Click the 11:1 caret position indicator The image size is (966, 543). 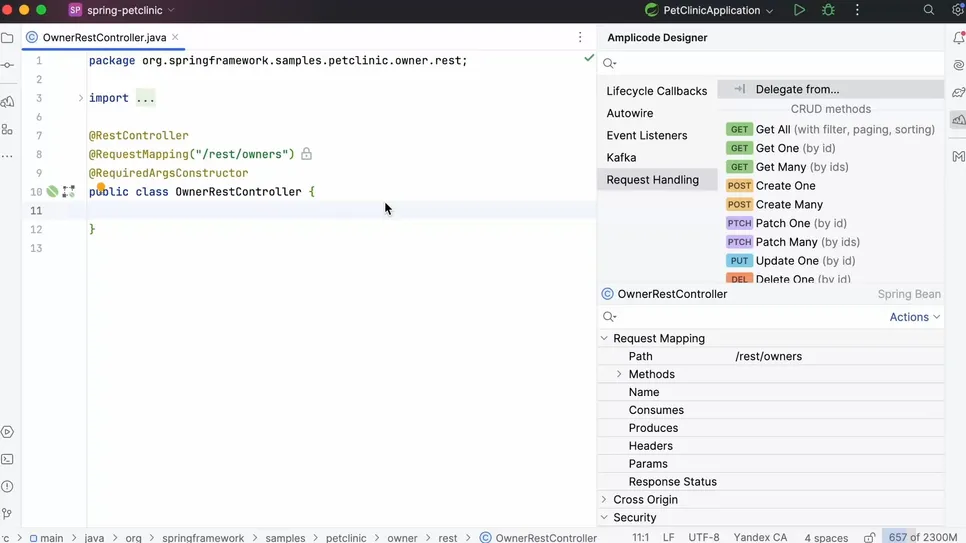pos(640,537)
